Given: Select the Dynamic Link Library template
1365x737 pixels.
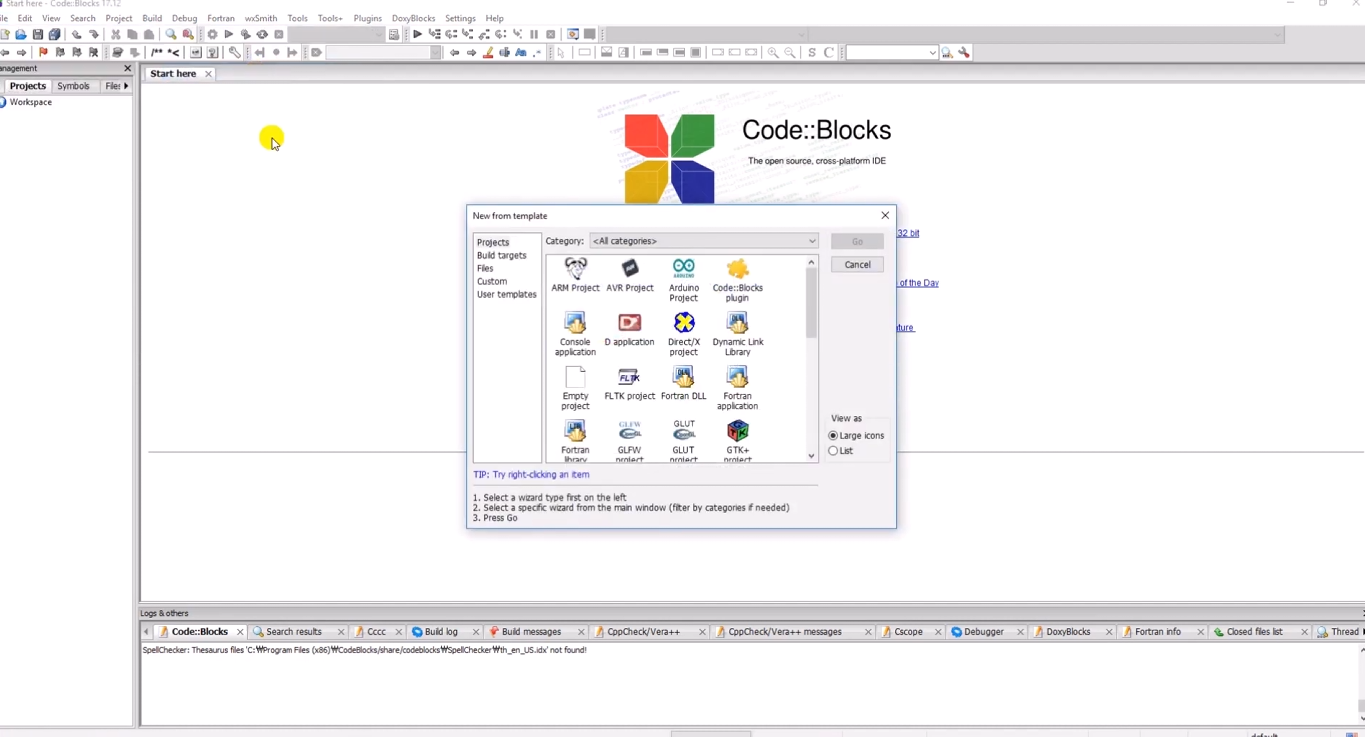Looking at the screenshot, I should 738,334.
